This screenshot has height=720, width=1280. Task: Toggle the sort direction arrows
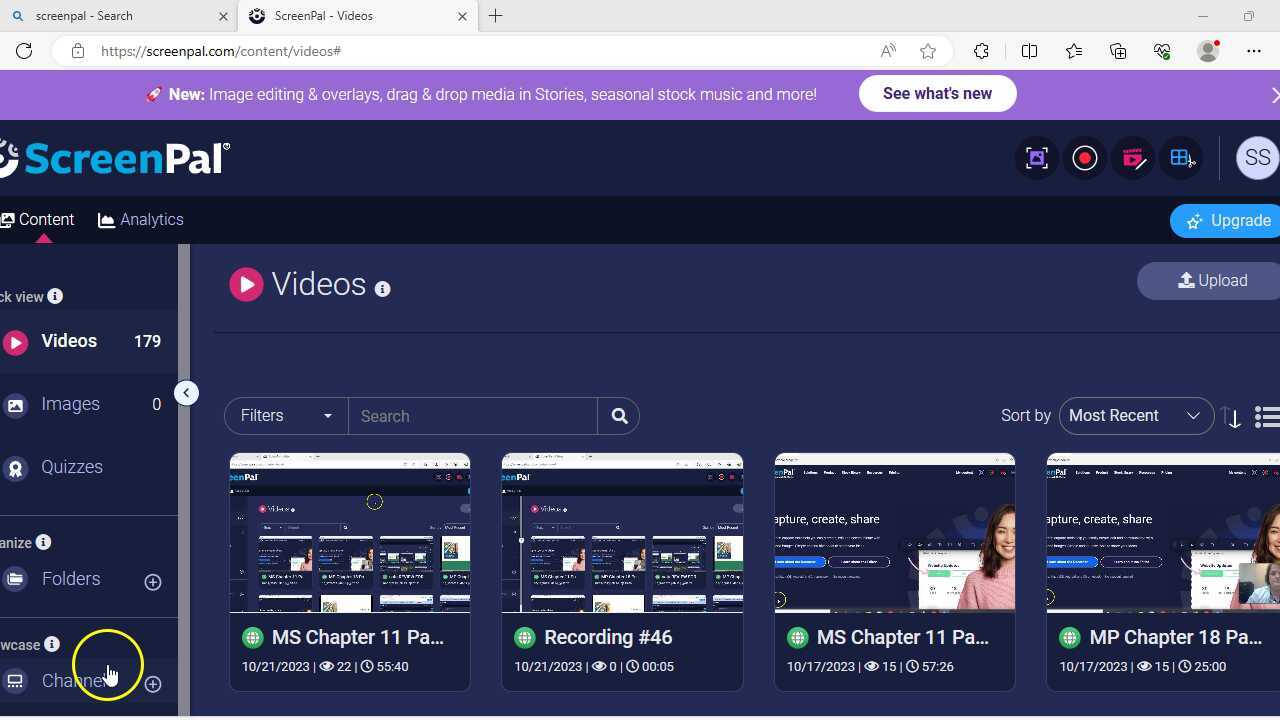(1233, 418)
